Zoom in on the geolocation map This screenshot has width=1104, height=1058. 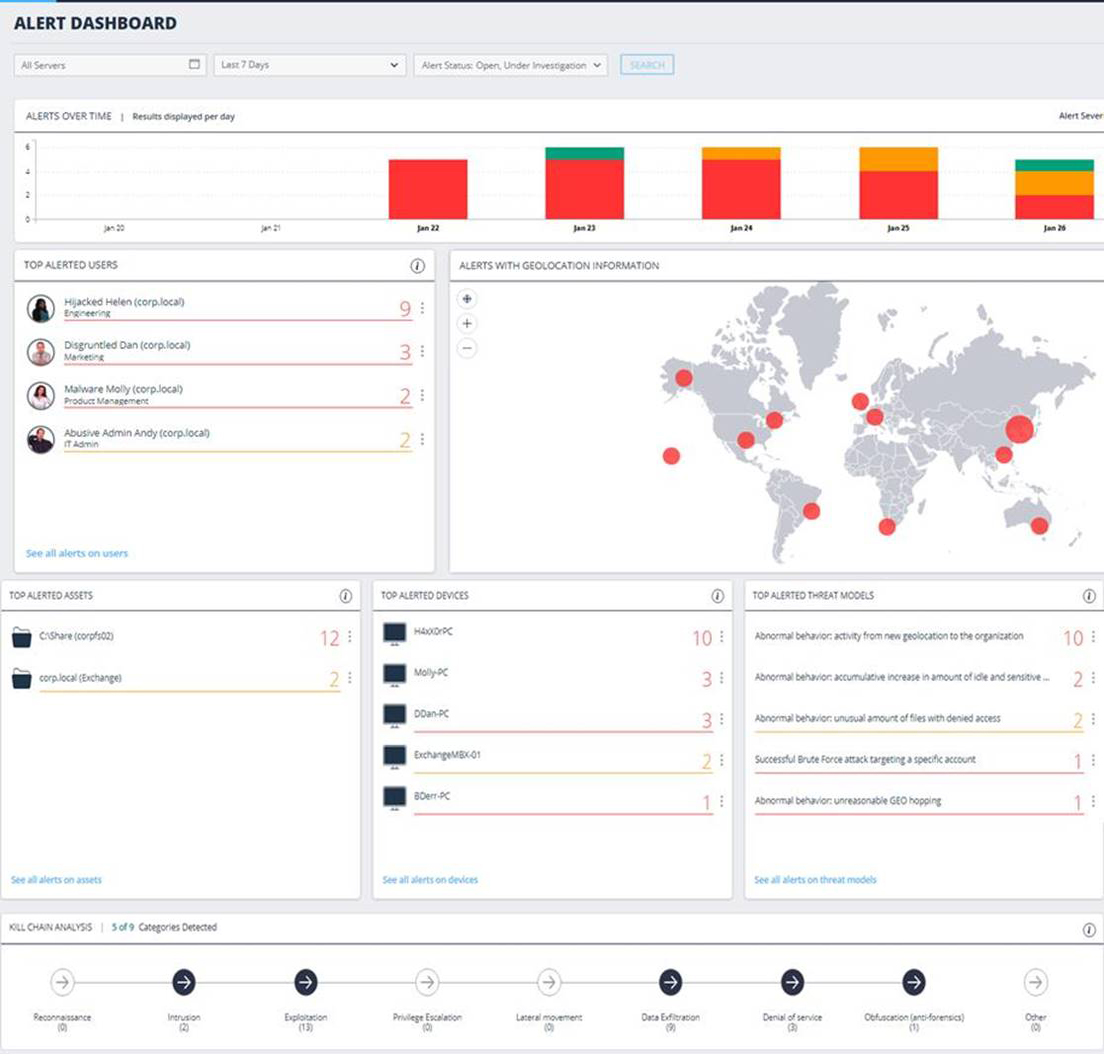[x=468, y=323]
